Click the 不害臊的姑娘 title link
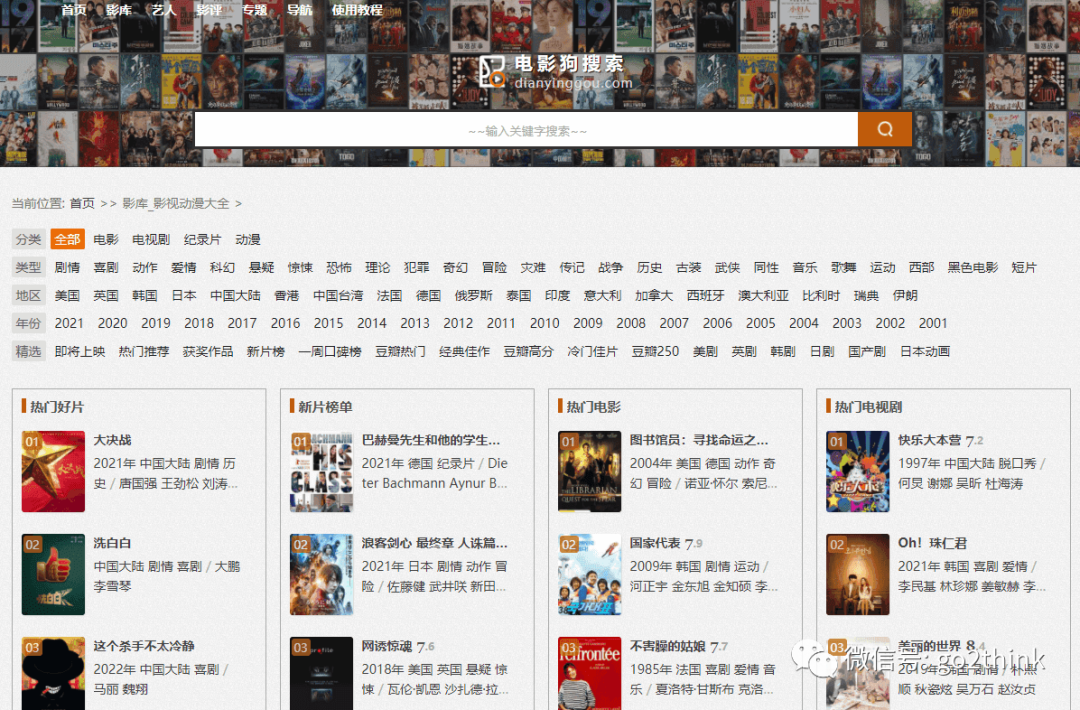Image resolution: width=1080 pixels, height=710 pixels. pos(668,646)
